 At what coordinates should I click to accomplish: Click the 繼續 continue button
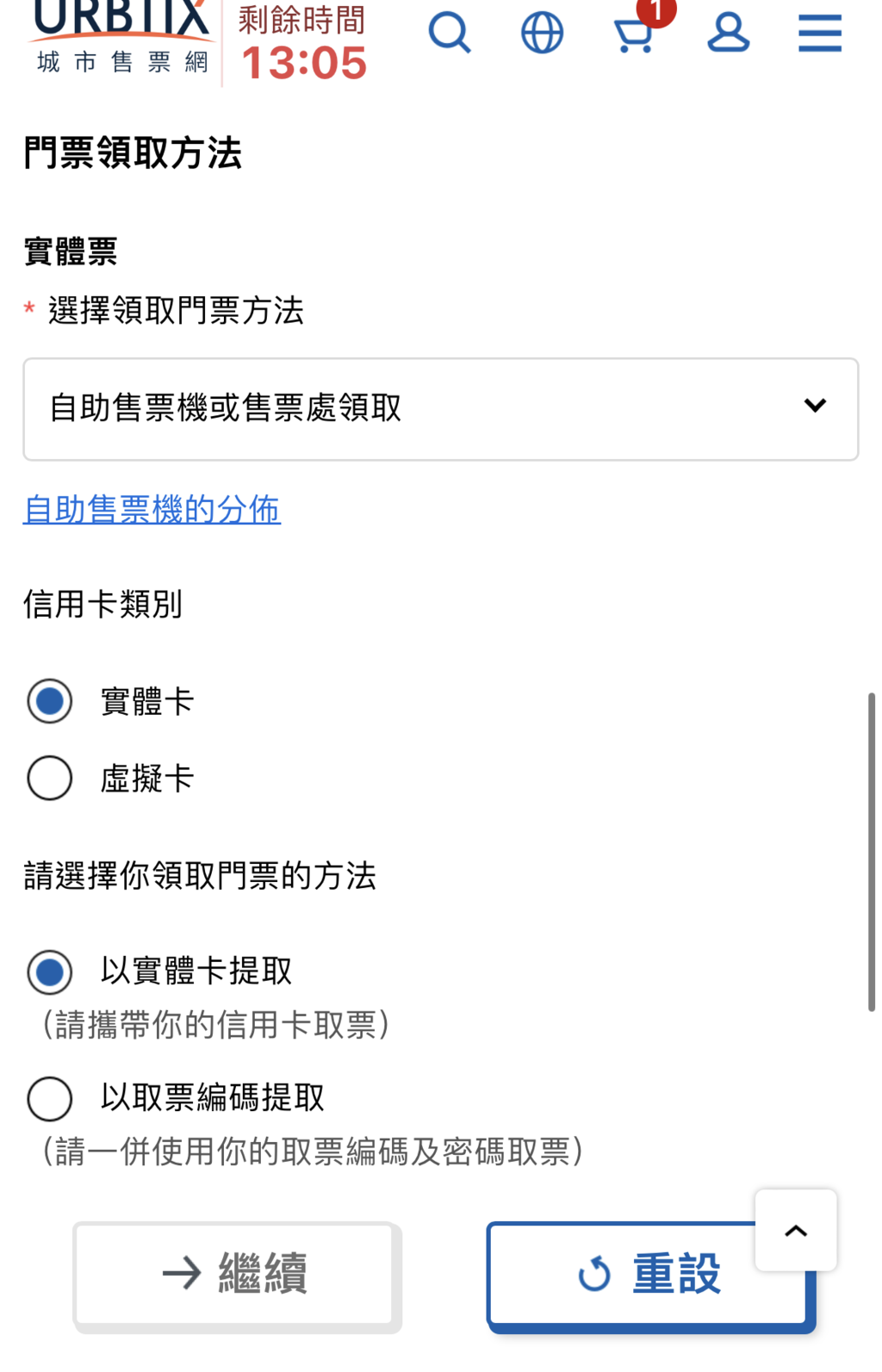tap(238, 1276)
